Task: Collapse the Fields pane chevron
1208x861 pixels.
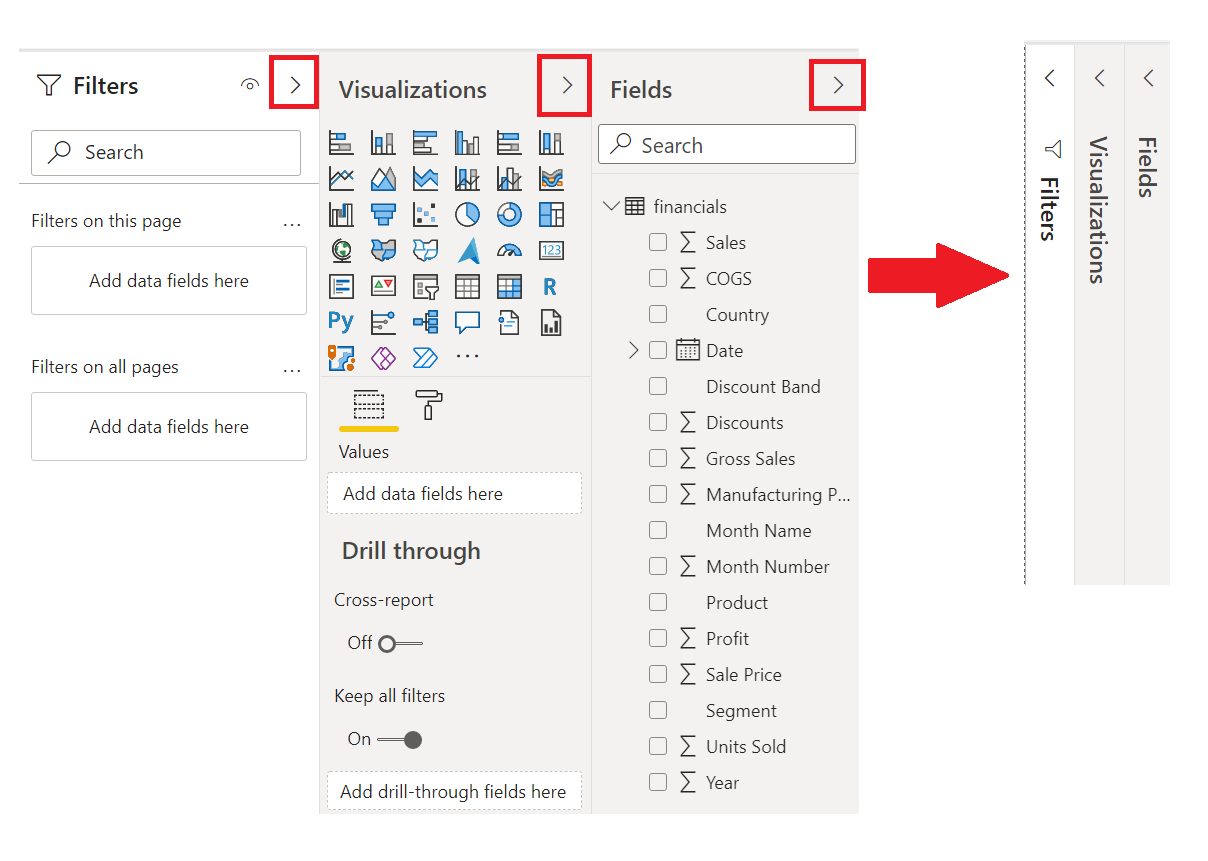Action: [x=838, y=86]
